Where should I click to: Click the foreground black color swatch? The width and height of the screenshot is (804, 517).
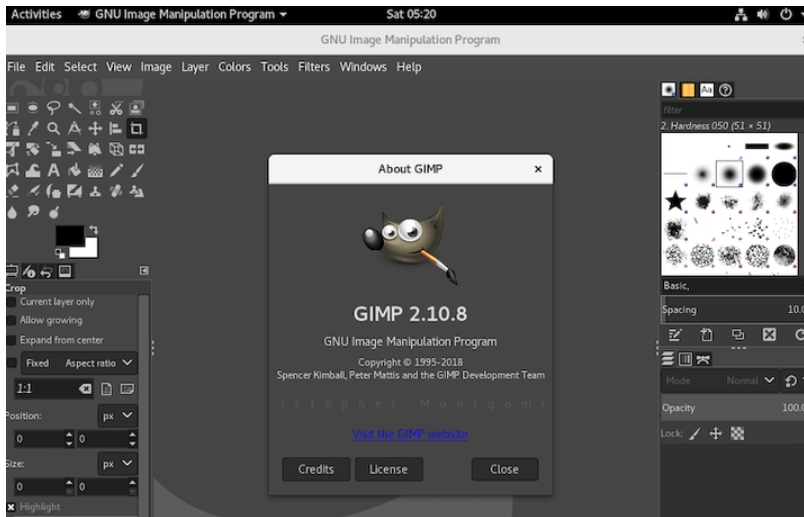(68, 234)
